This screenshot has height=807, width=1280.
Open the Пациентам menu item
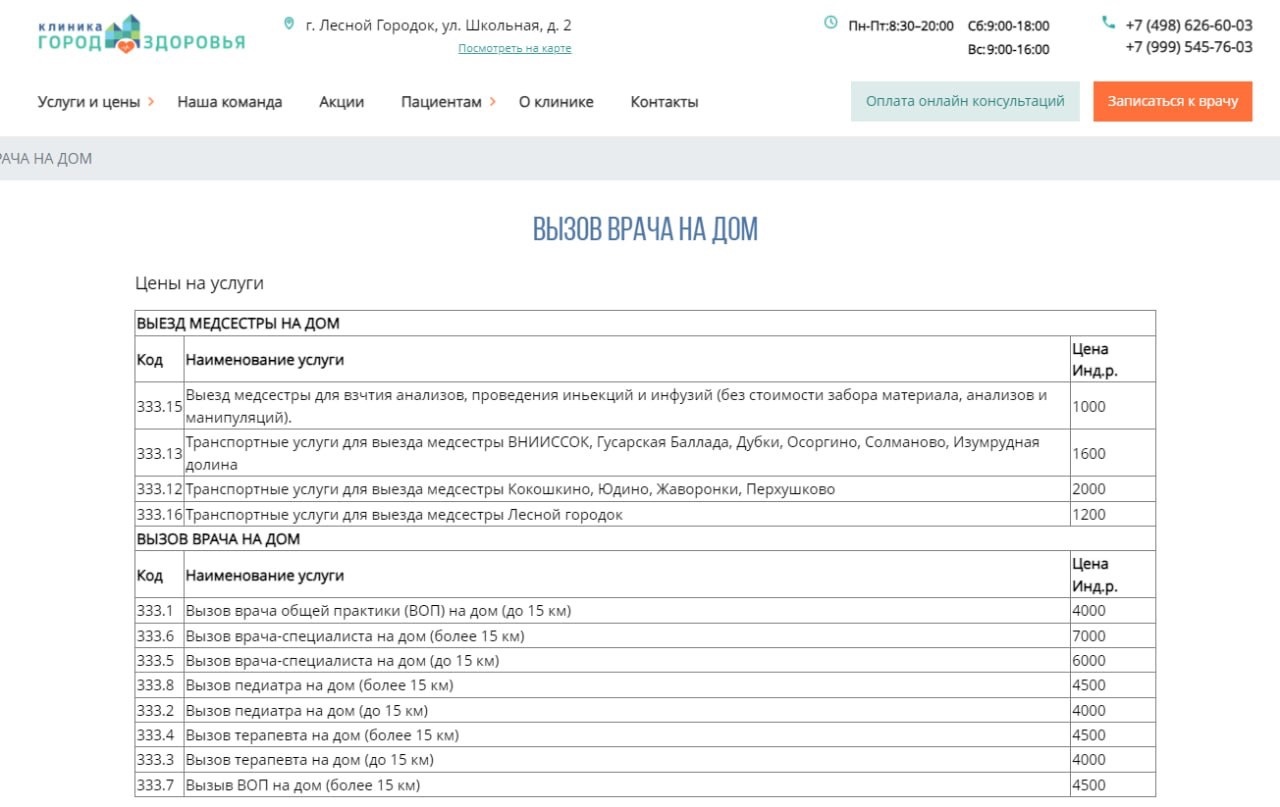(441, 102)
